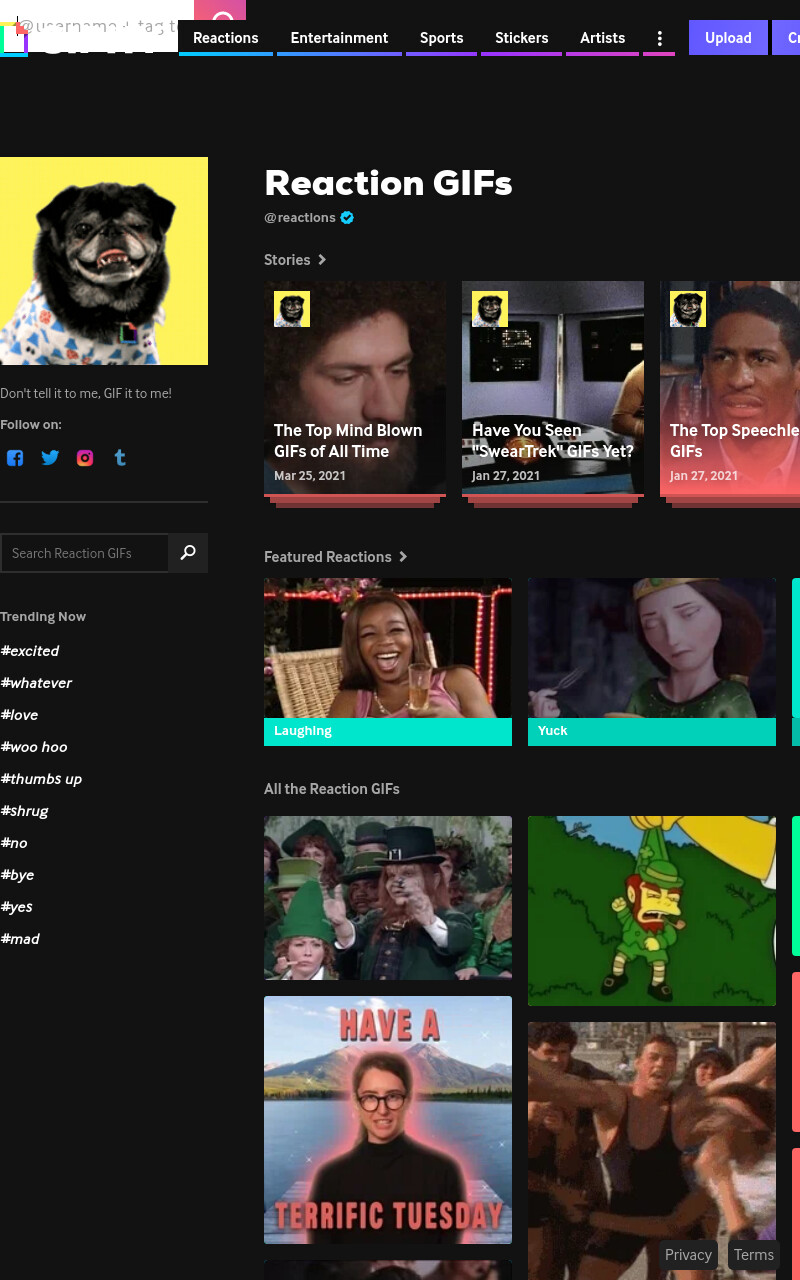This screenshot has width=800, height=1280.
Task: Select trending tag #excited
Action: [30, 651]
